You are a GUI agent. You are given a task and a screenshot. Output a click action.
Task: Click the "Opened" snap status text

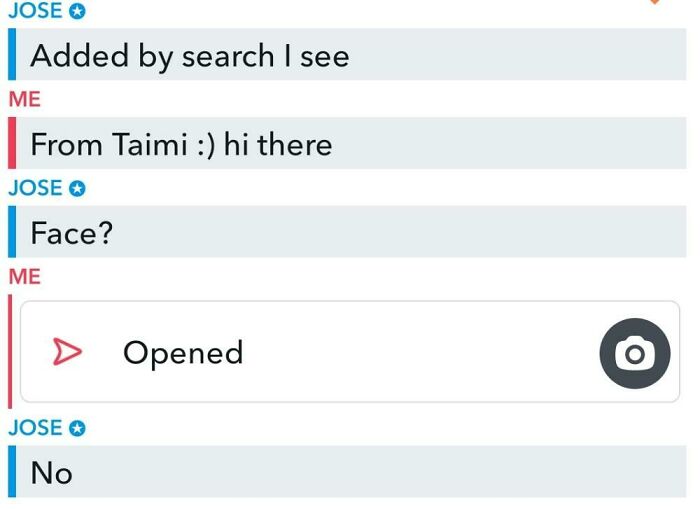coord(183,353)
